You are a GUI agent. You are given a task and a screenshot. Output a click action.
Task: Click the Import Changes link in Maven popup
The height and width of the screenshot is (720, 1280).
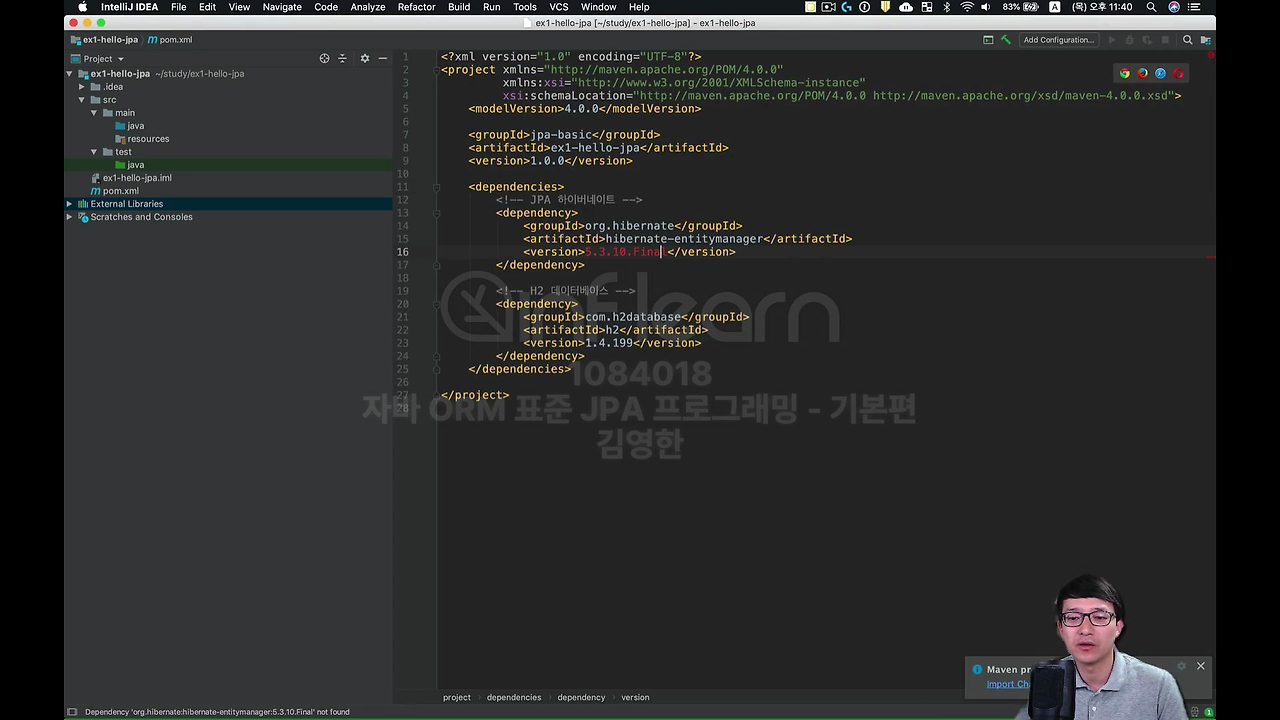pyautogui.click(x=1008, y=684)
